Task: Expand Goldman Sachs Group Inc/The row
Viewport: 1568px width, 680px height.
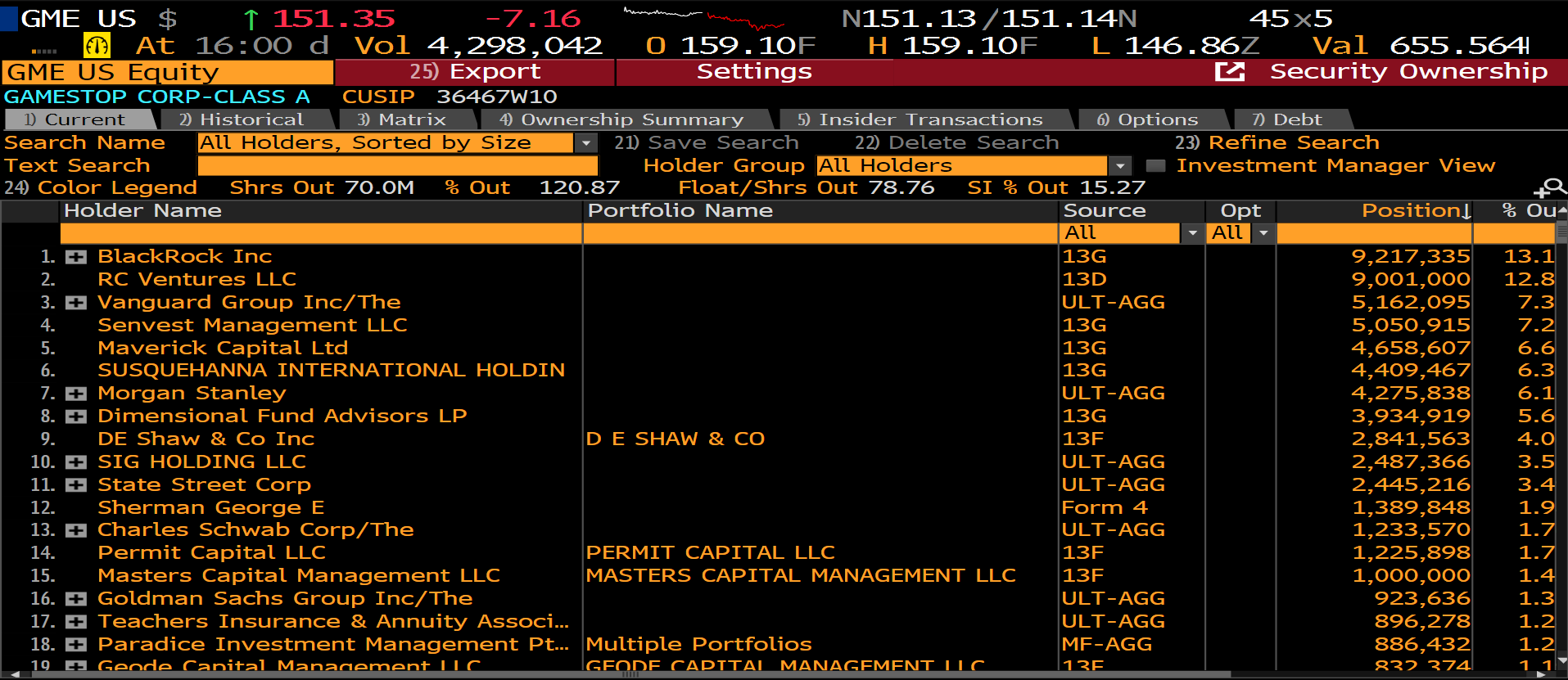Action: point(76,599)
